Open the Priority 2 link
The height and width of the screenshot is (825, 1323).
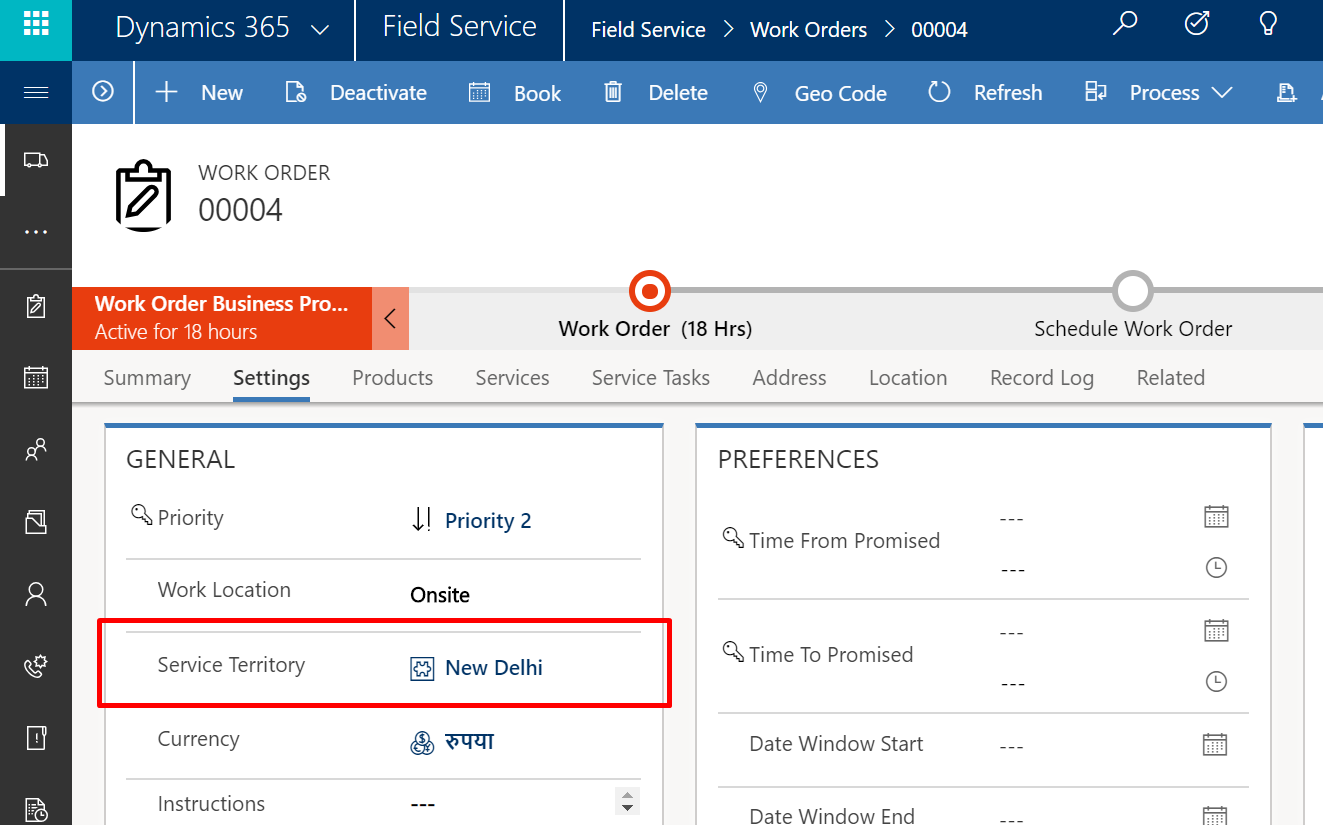487,521
